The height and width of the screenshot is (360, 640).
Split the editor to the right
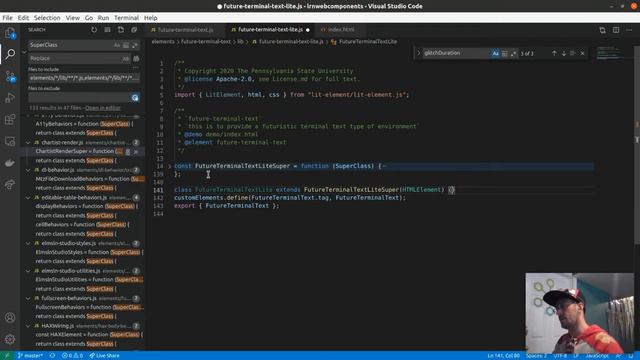click(616, 30)
